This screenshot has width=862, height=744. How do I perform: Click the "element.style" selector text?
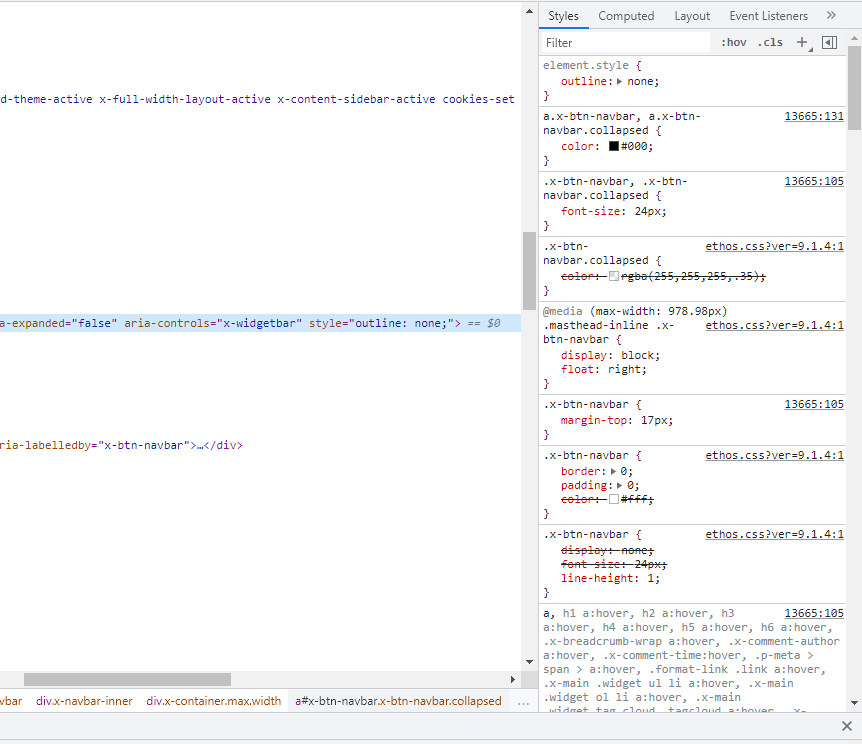point(585,65)
